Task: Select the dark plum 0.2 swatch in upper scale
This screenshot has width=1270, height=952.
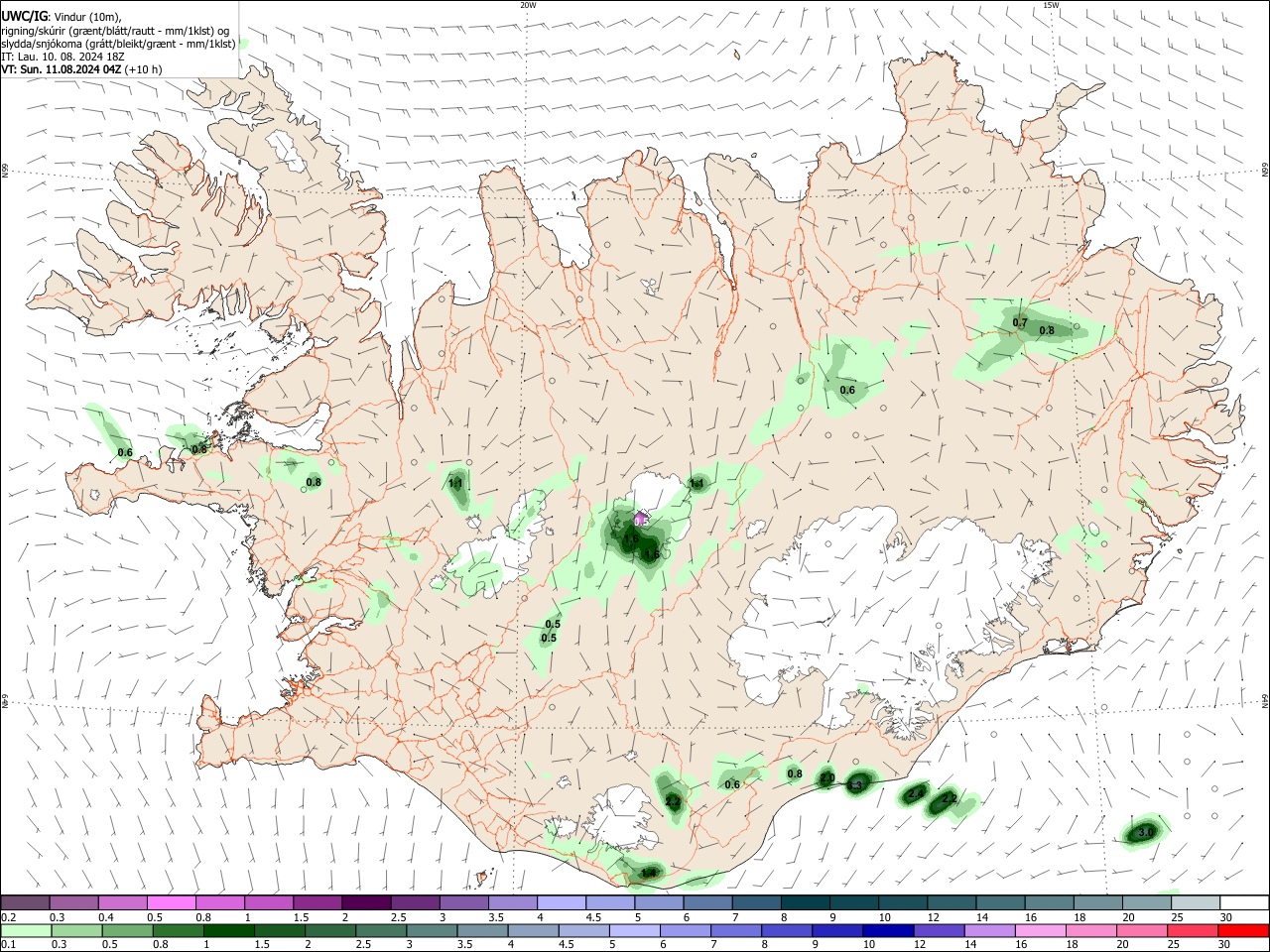Action: point(25,902)
